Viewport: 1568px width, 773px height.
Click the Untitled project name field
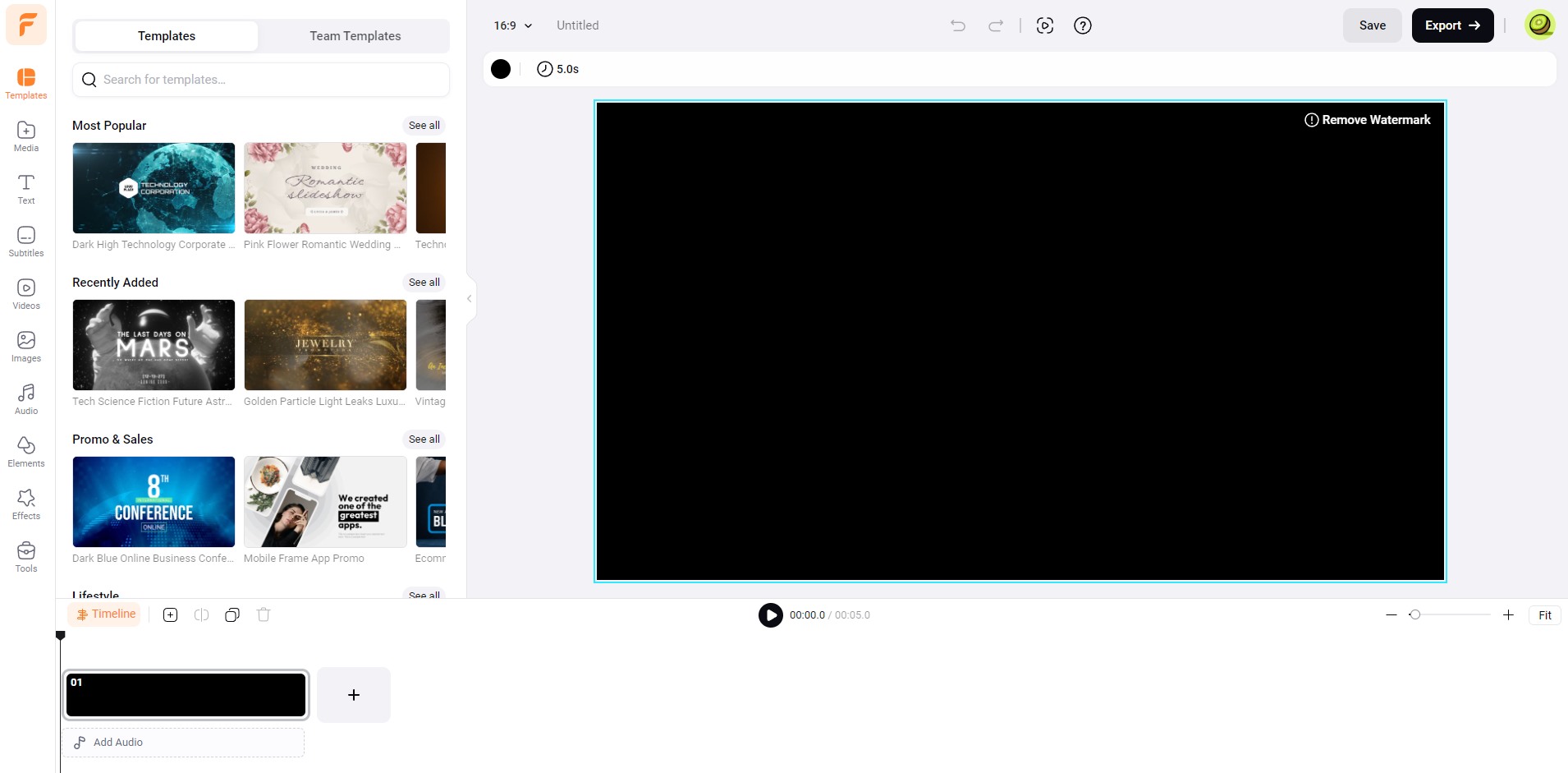[578, 25]
